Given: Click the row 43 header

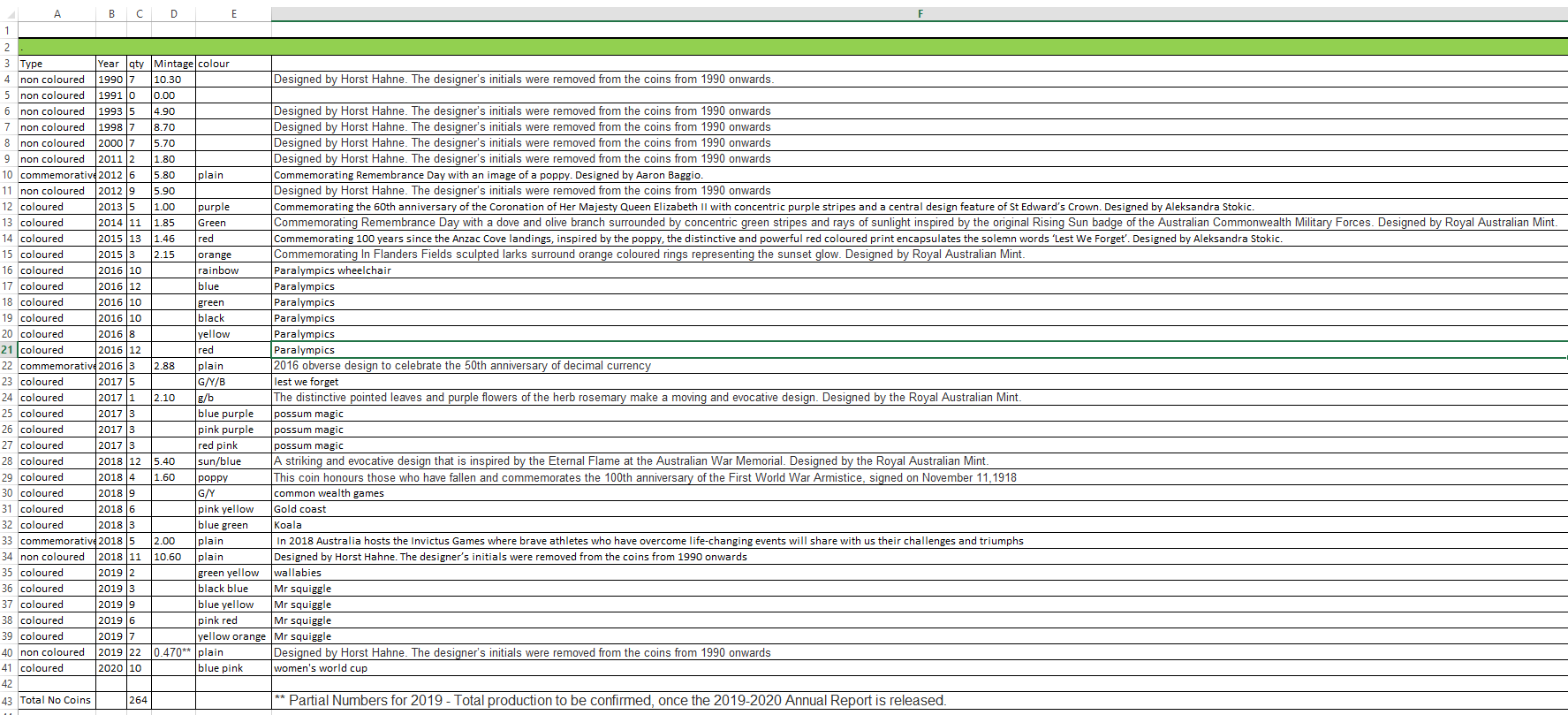Looking at the screenshot, I should (8, 701).
